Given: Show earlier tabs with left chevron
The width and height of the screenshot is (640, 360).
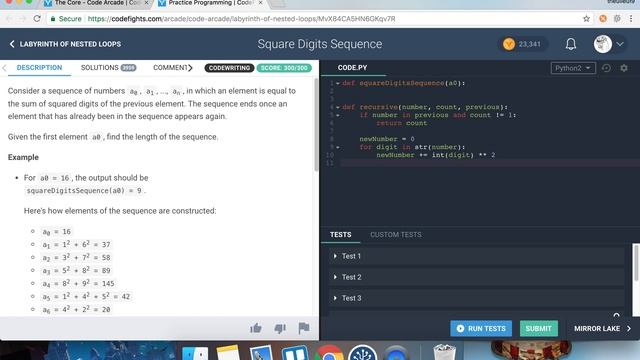Looking at the screenshot, I should (4, 68).
